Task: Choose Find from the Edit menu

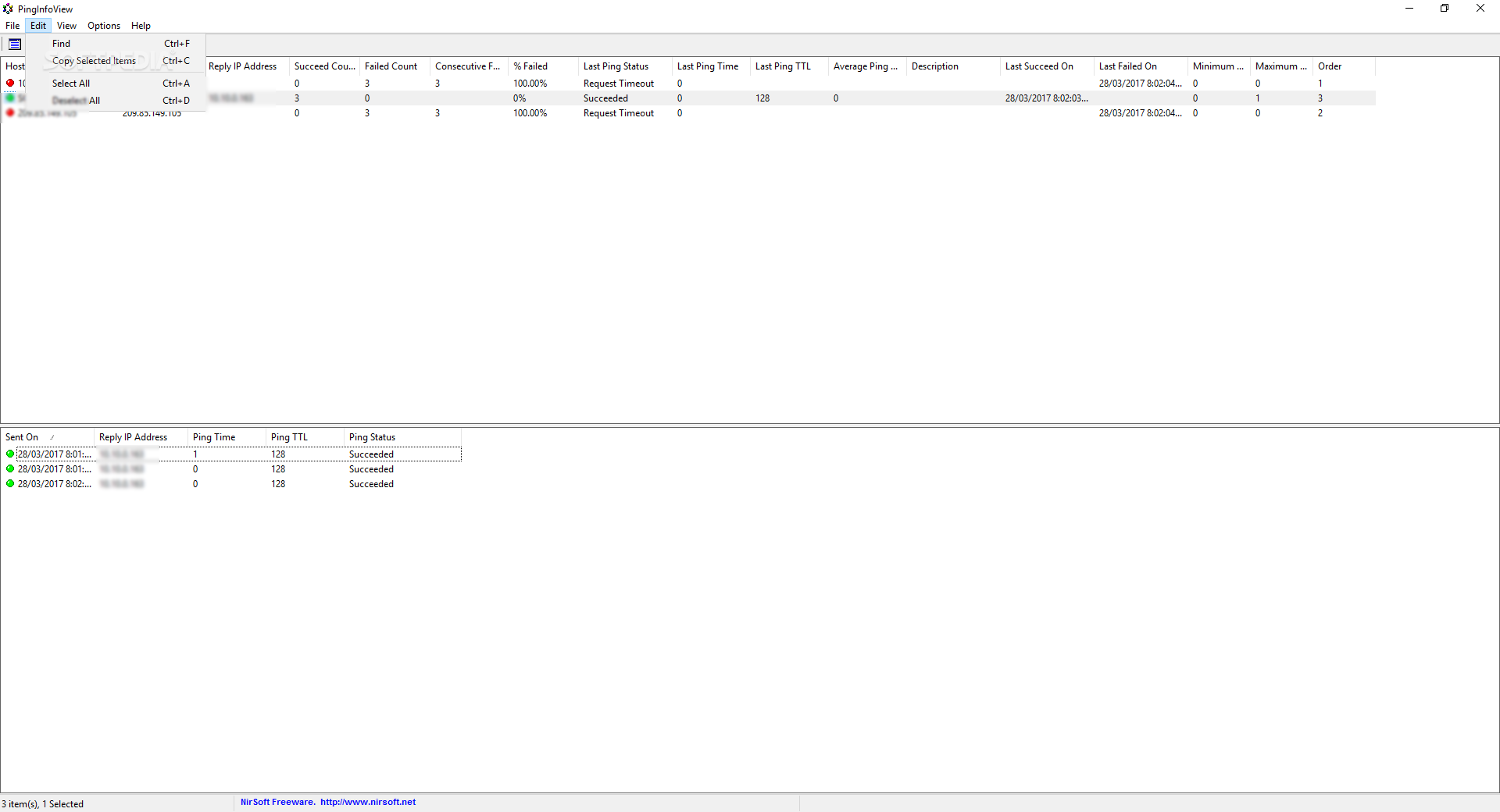Action: pyautogui.click(x=116, y=44)
